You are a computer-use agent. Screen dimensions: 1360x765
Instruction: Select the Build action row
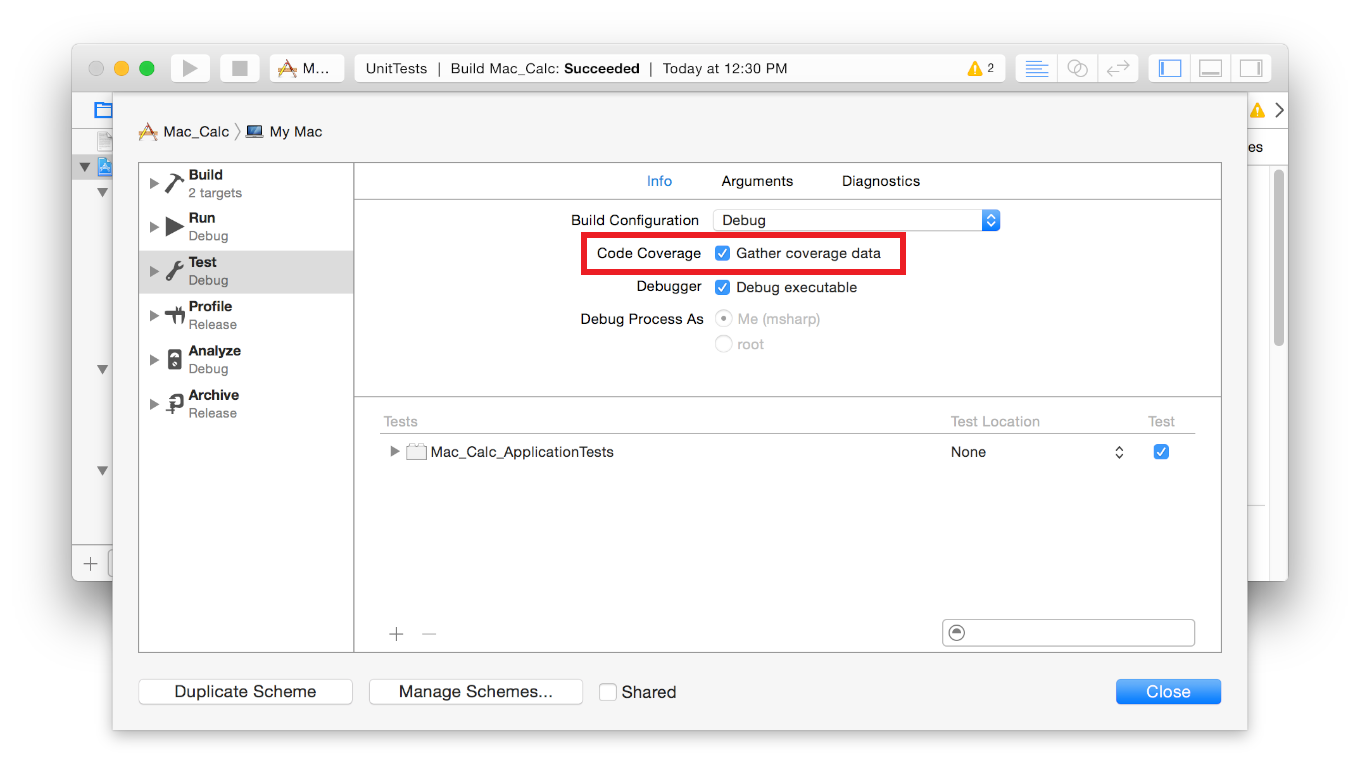pos(246,183)
